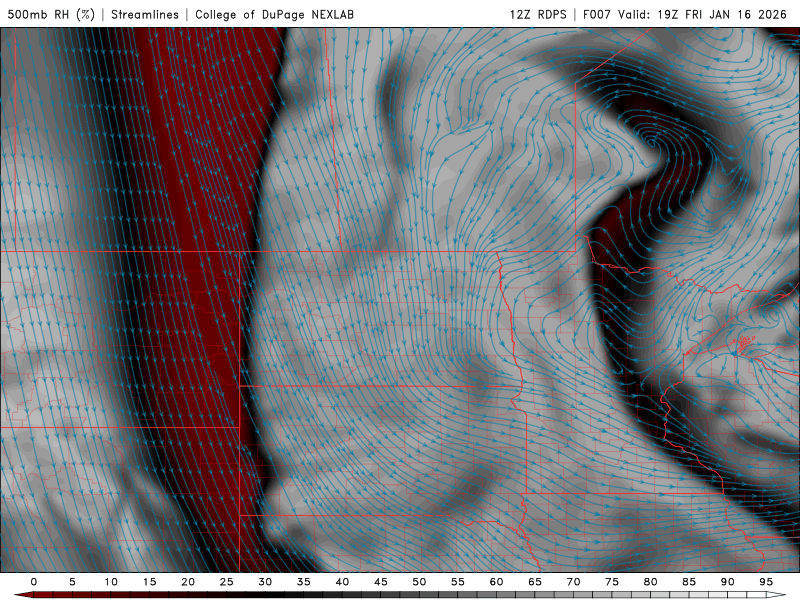Click "Valid: 19Z FRI JAN 16 2026" text
This screenshot has height=600, width=800.
[x=703, y=14]
